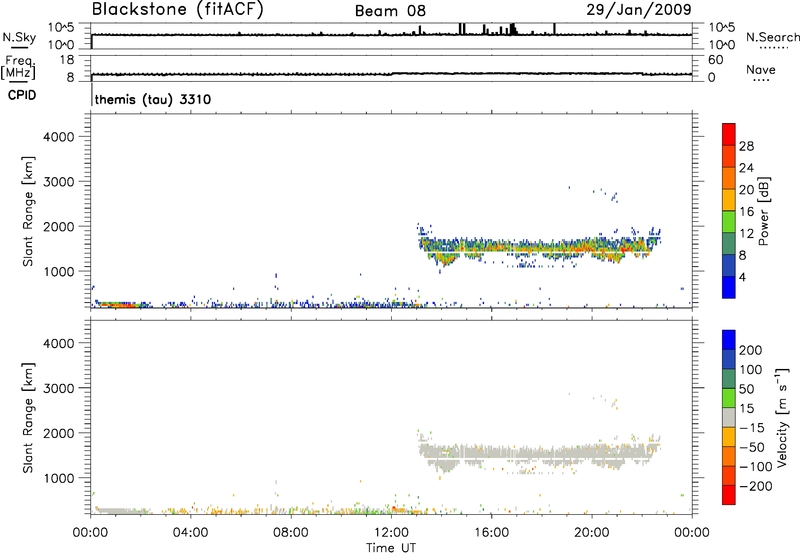Viewport: 800px width, 554px height.
Task: Click the '12:00' time axis tick label
Action: [391, 533]
